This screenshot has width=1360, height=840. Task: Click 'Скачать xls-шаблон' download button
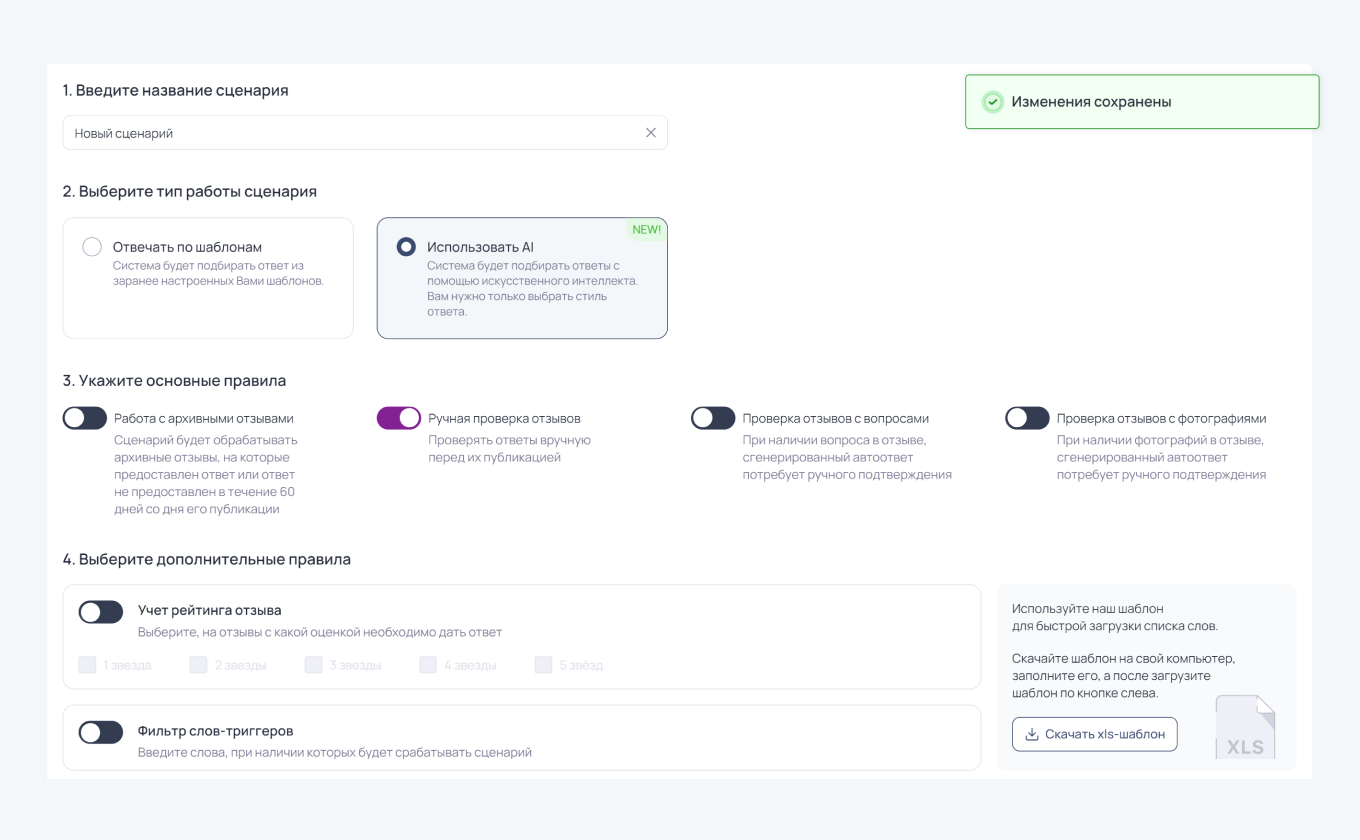tap(1095, 734)
